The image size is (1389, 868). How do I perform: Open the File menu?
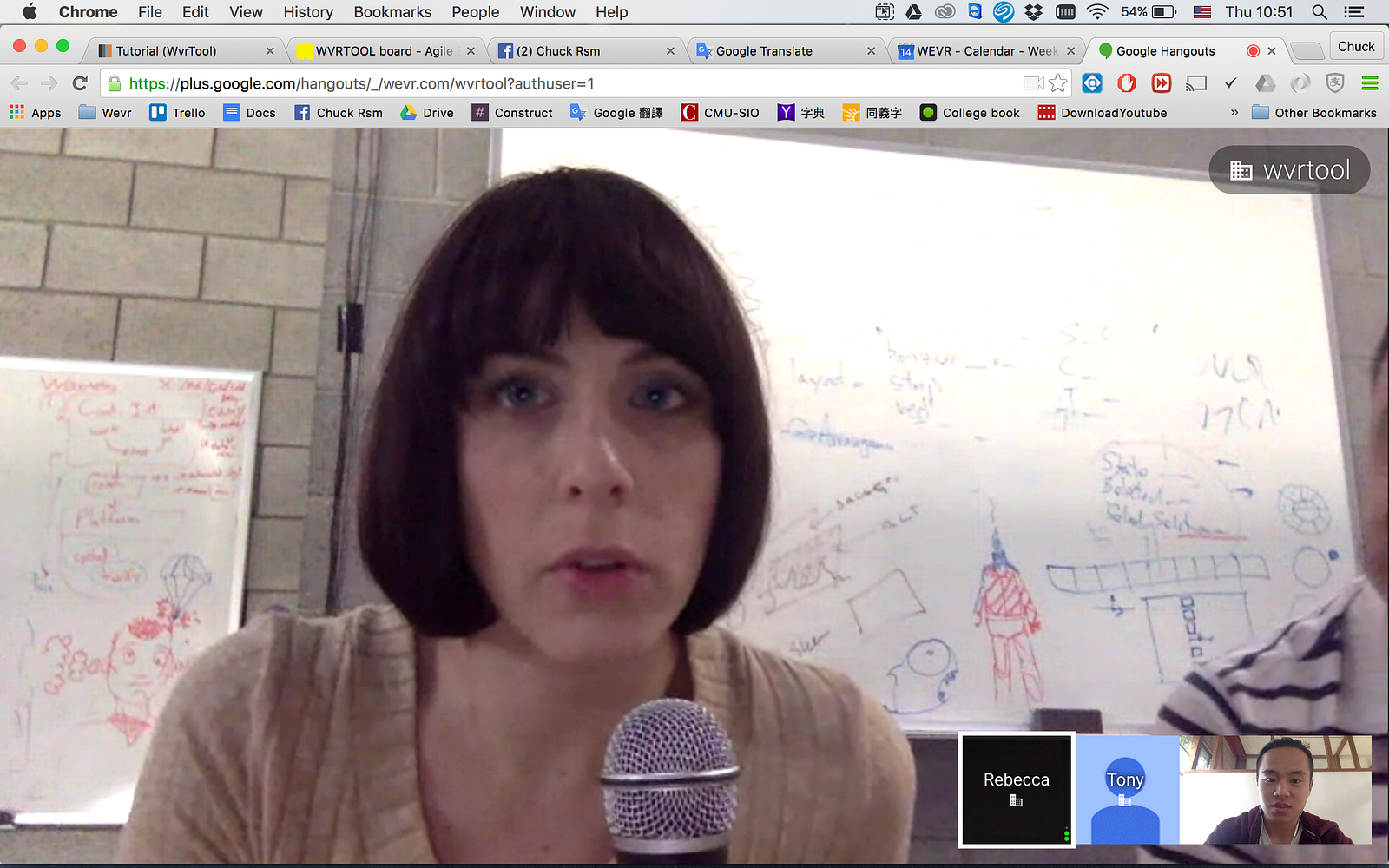pos(150,12)
